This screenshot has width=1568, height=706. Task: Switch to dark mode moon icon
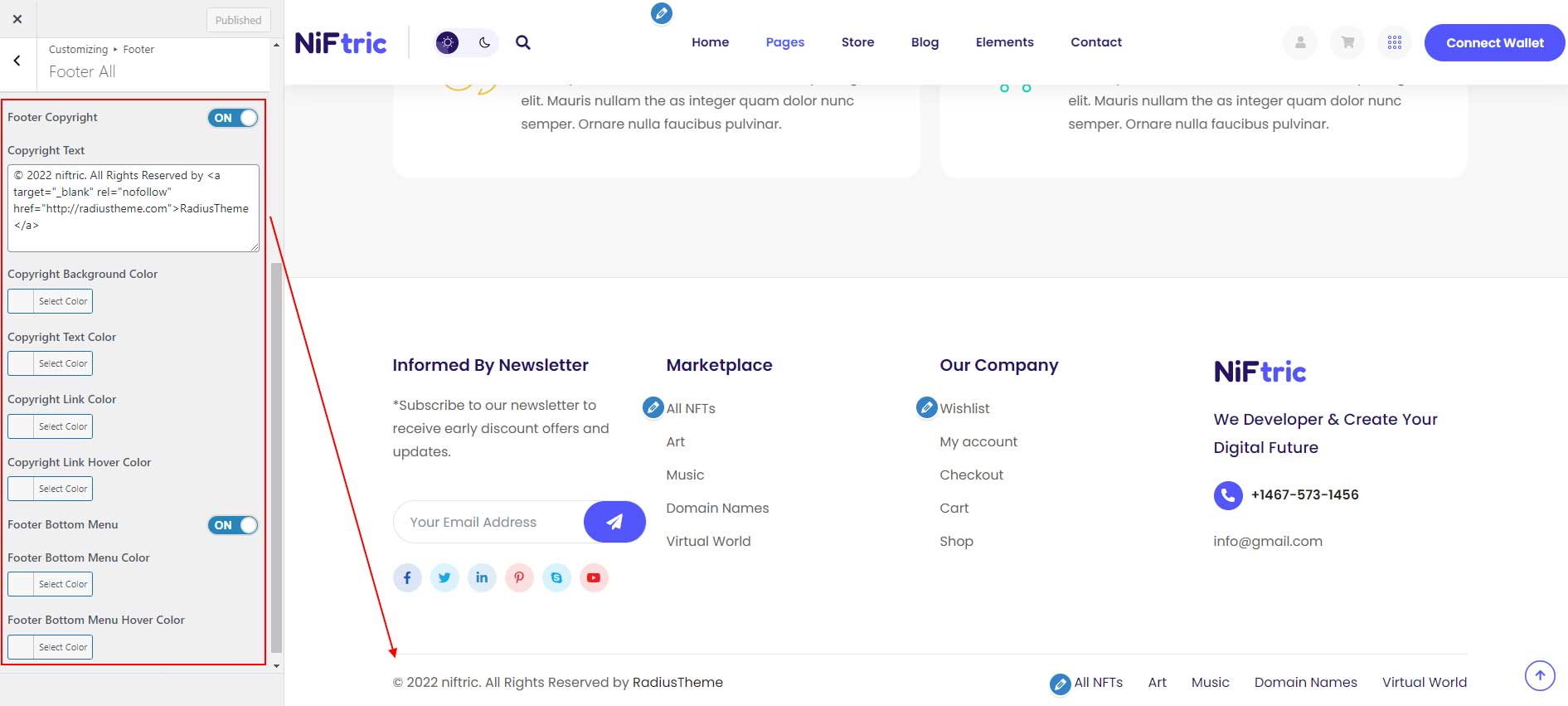point(484,42)
